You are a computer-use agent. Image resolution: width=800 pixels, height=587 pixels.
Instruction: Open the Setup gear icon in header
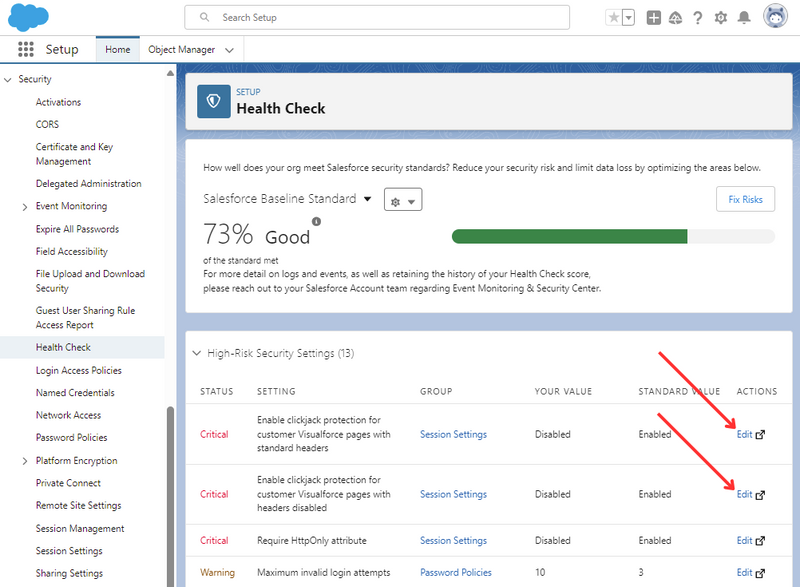point(720,18)
